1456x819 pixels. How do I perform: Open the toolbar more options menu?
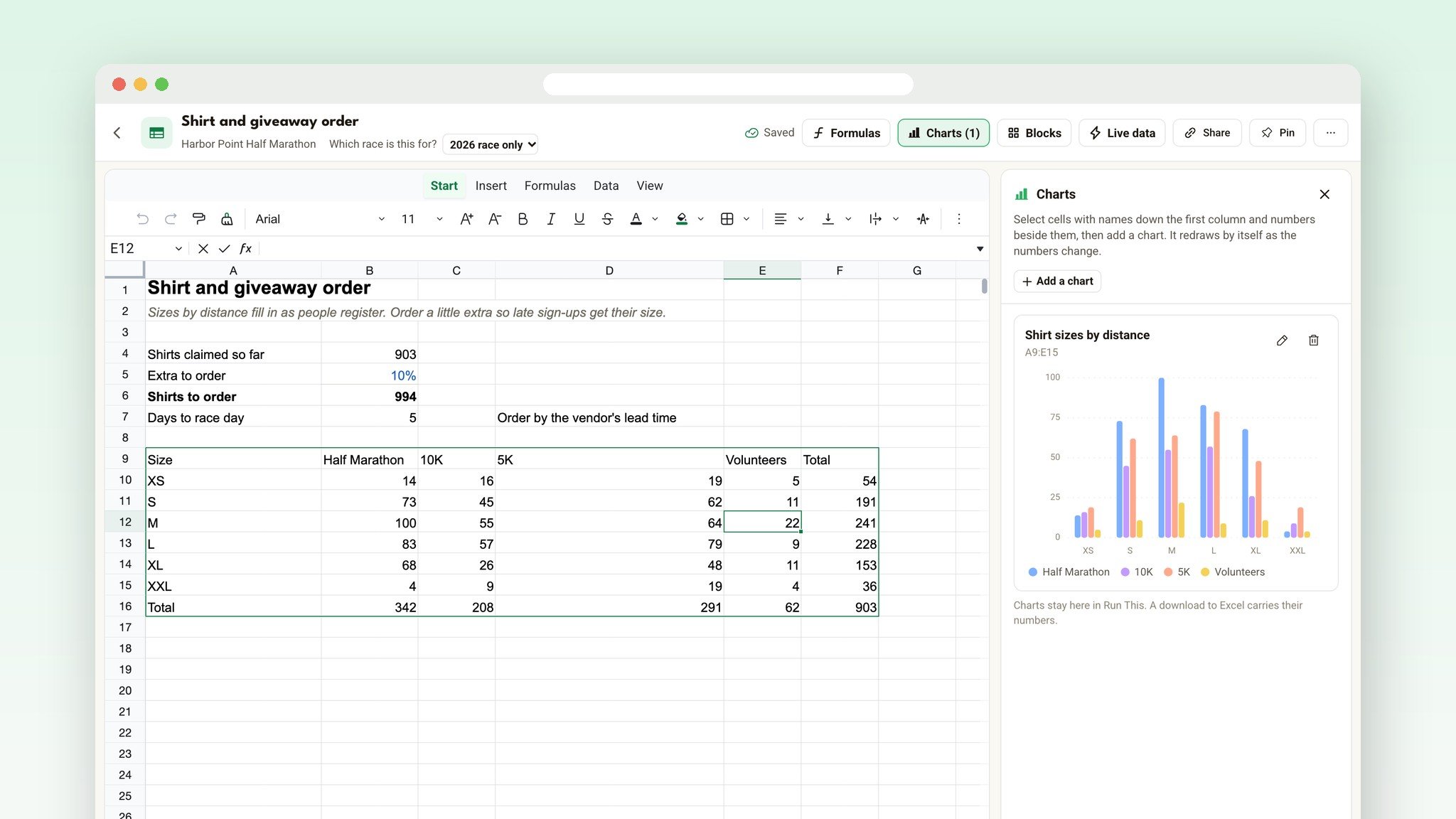click(x=958, y=219)
